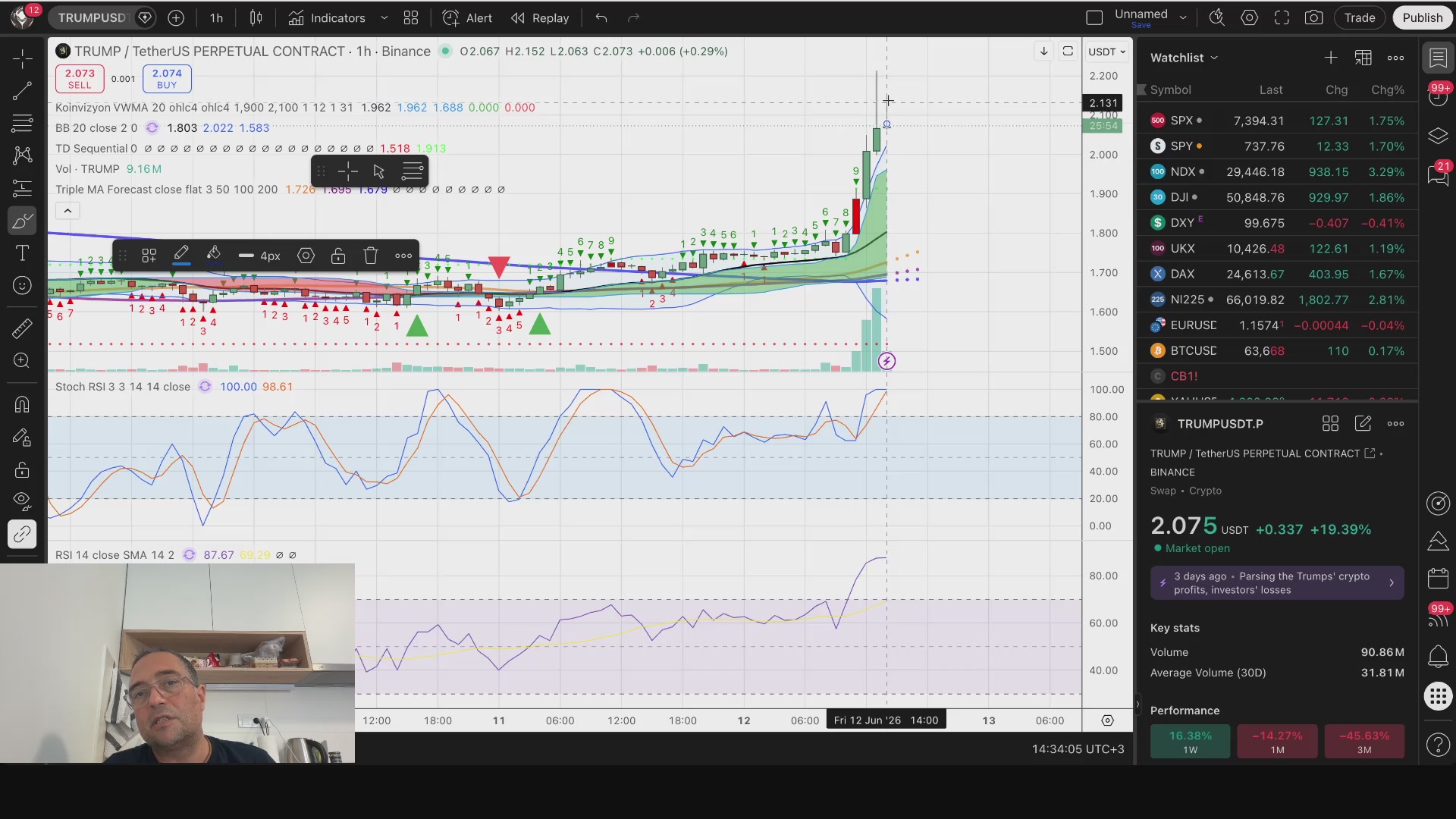
Task: Select the text annotation tool
Action: 22,253
